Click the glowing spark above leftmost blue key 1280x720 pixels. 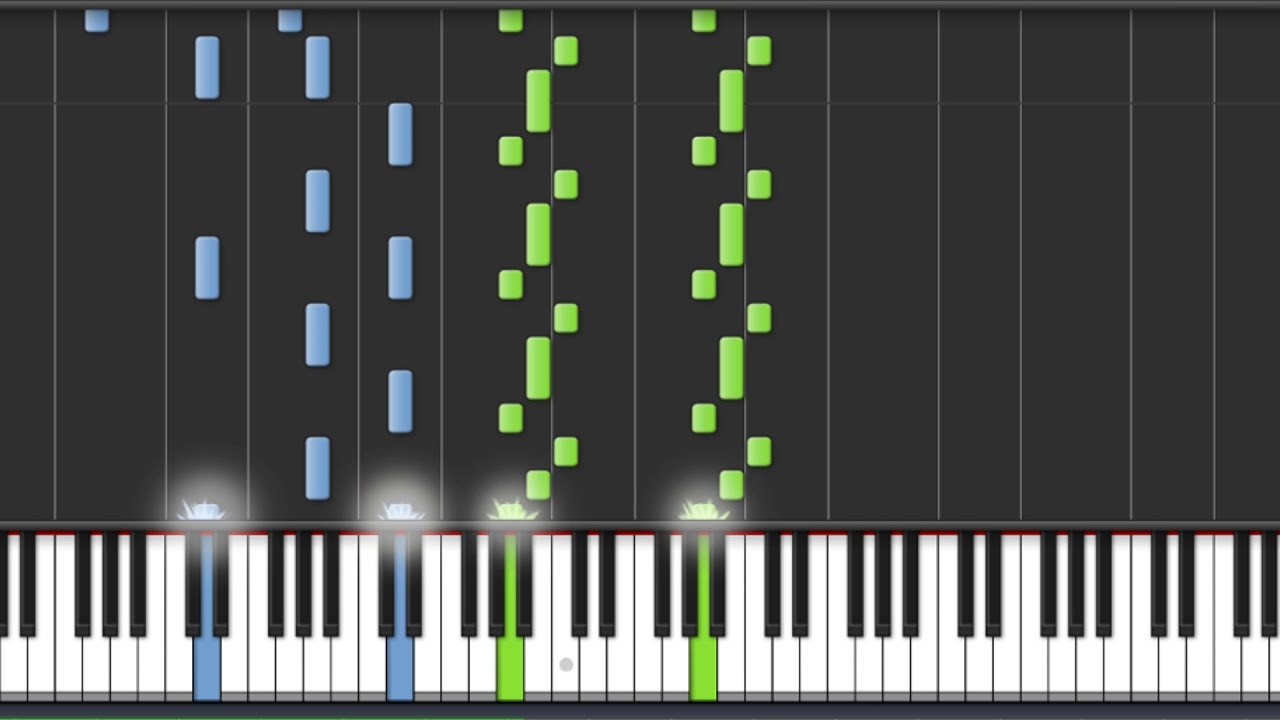pyautogui.click(x=201, y=508)
